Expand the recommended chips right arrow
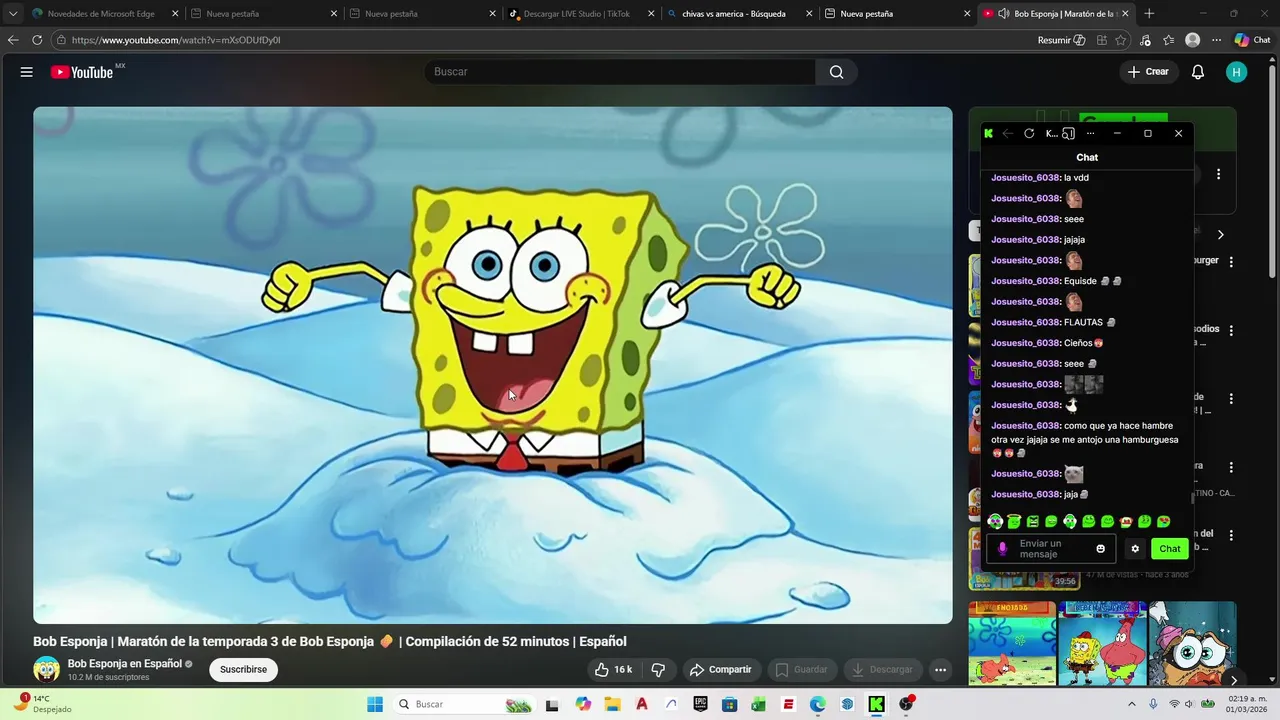The image size is (1280, 720). click(1220, 235)
